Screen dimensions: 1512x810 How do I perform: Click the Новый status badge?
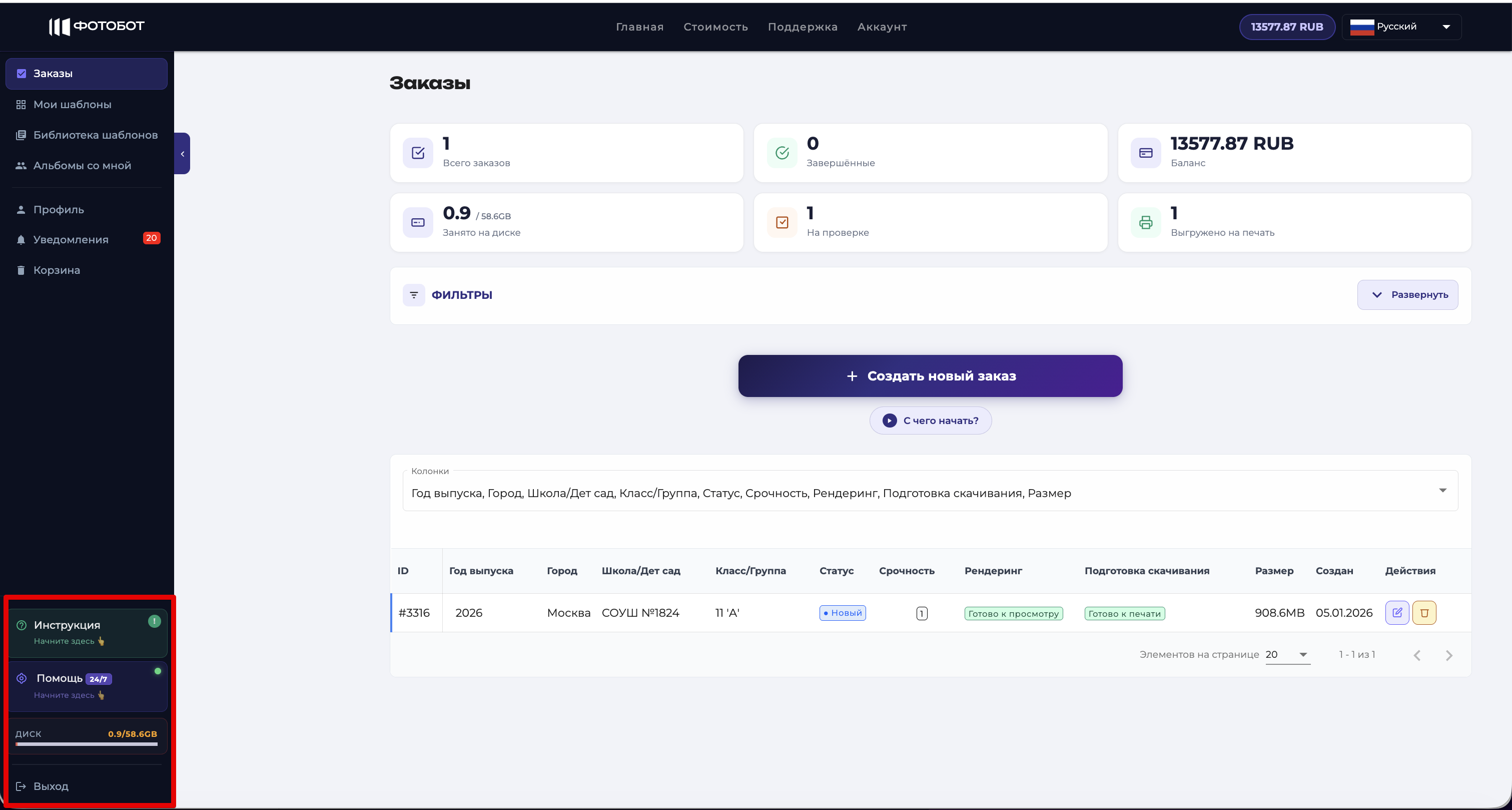click(x=842, y=613)
